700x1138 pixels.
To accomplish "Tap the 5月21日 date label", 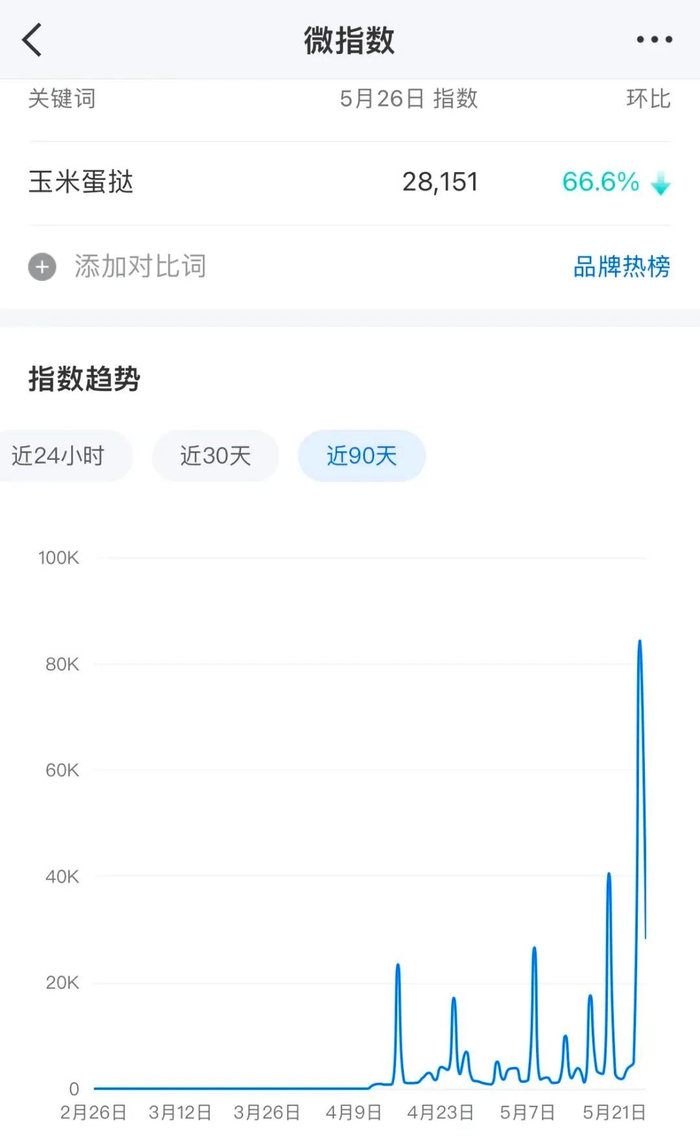I will (x=614, y=1113).
